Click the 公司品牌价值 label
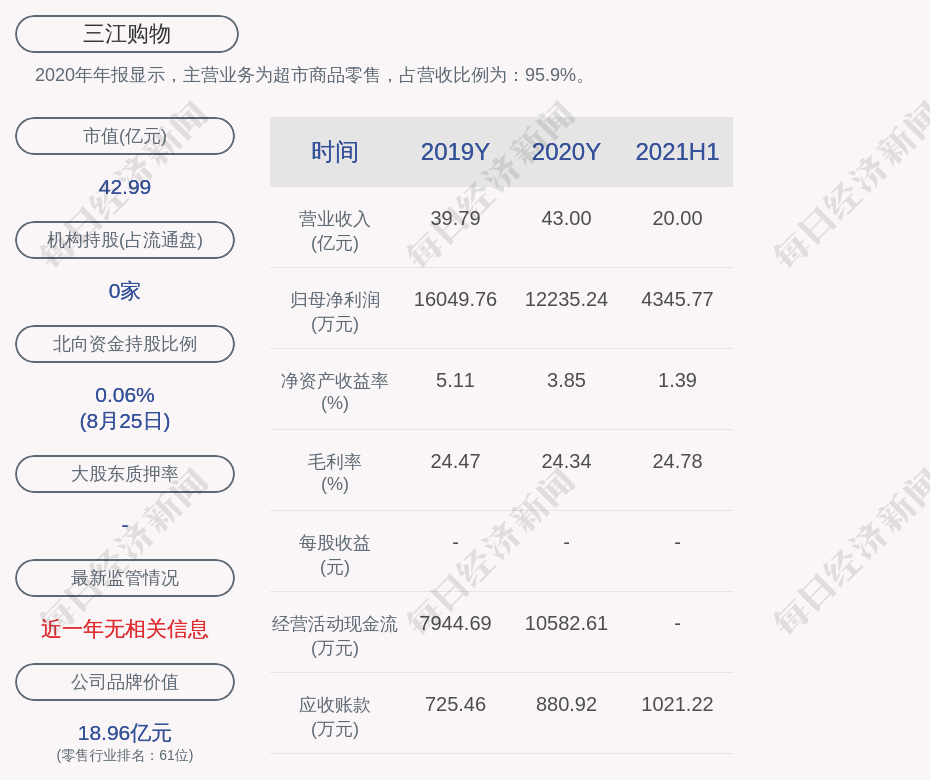 [x=125, y=682]
